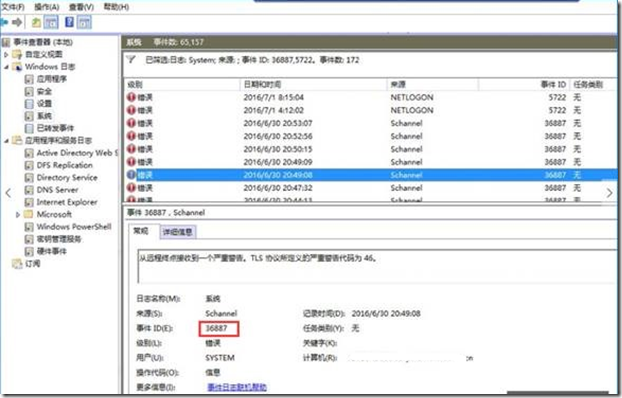This screenshot has height=398, width=622.
Task: Select the event dated 2016/7/1 8:15:04
Action: coord(370,97)
